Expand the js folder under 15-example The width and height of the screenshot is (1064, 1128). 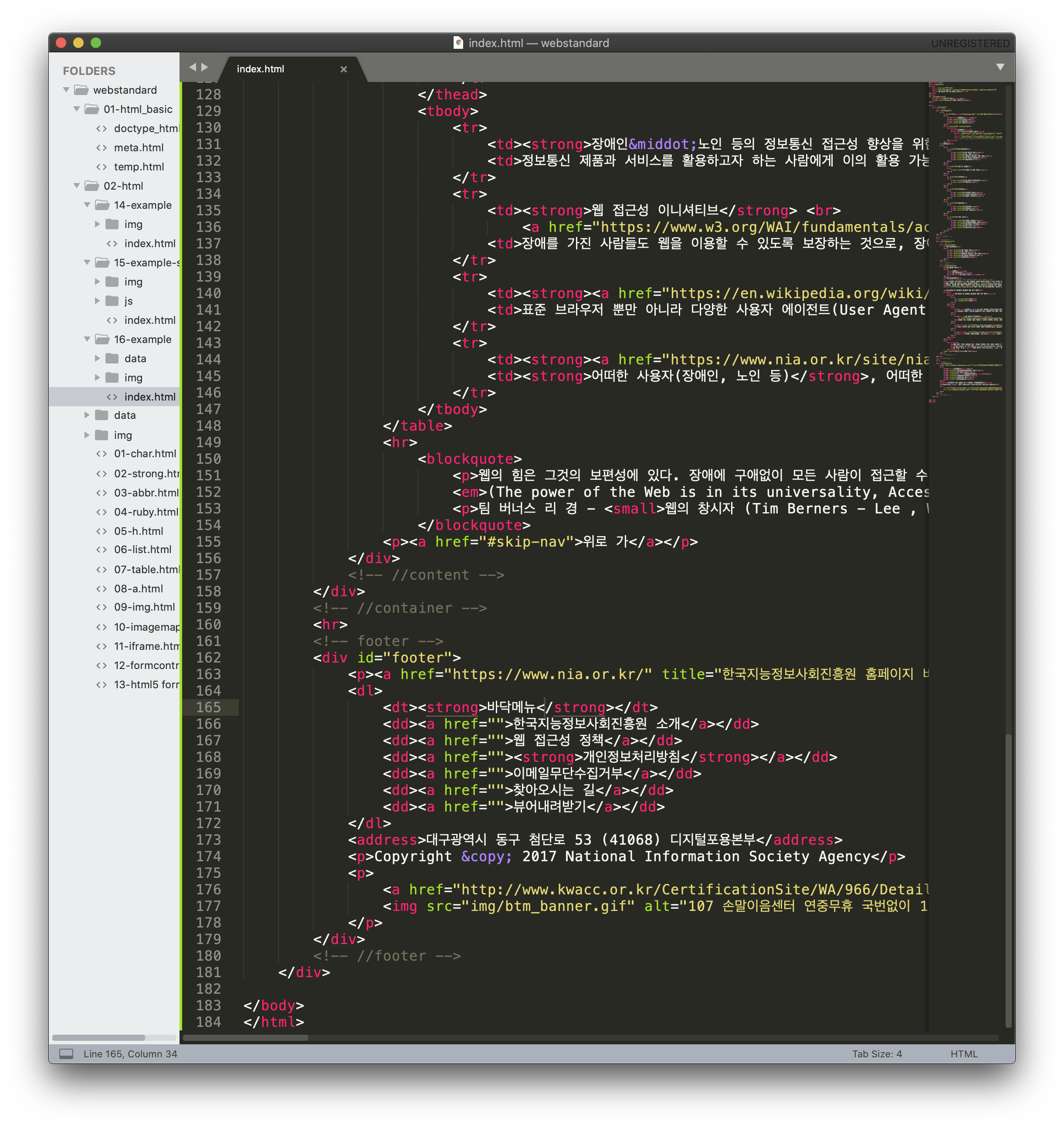[97, 301]
